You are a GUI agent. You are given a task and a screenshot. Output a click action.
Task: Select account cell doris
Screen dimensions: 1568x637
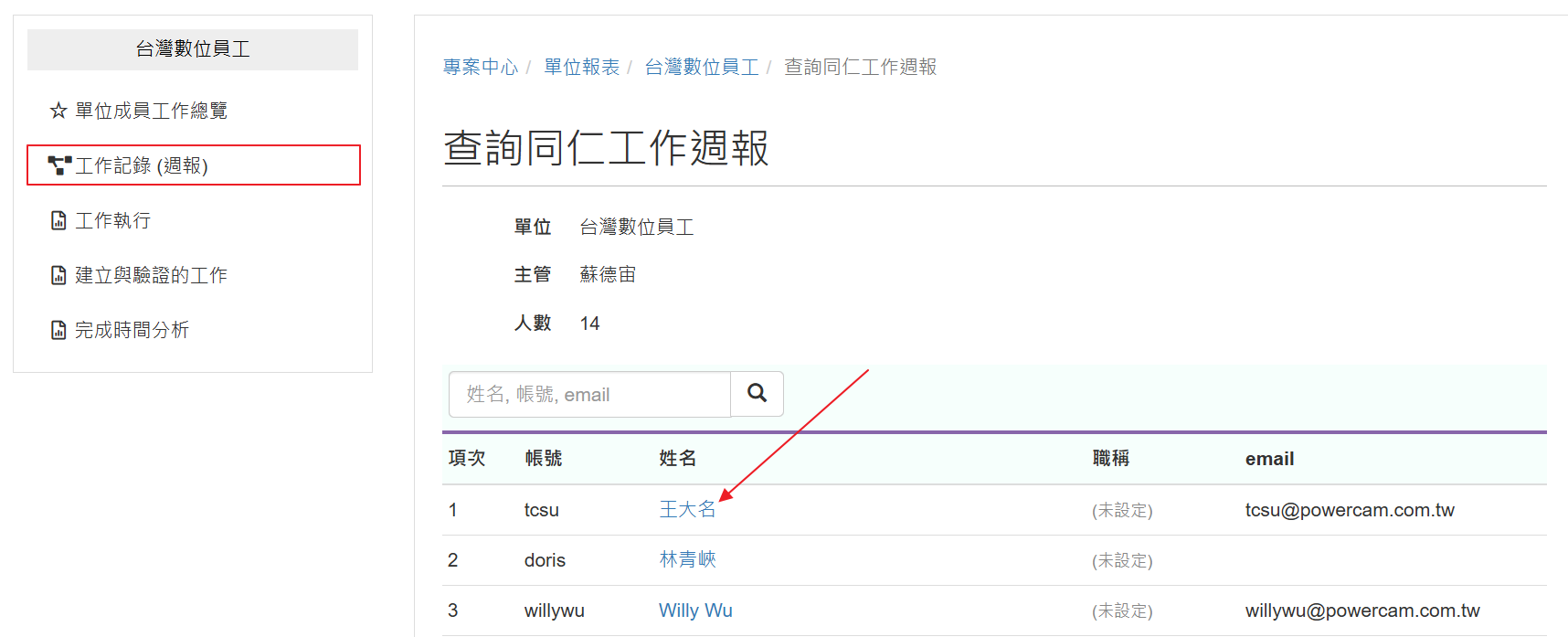coord(545,560)
